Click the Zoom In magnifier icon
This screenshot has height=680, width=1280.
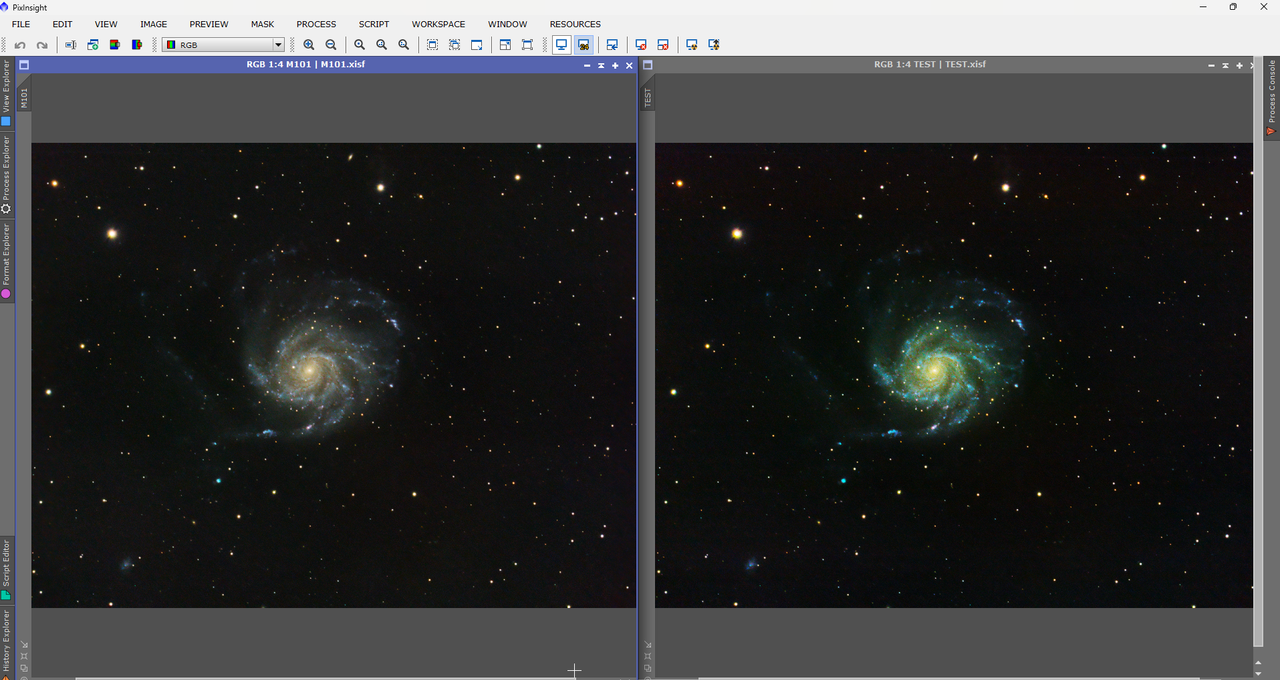tap(309, 45)
